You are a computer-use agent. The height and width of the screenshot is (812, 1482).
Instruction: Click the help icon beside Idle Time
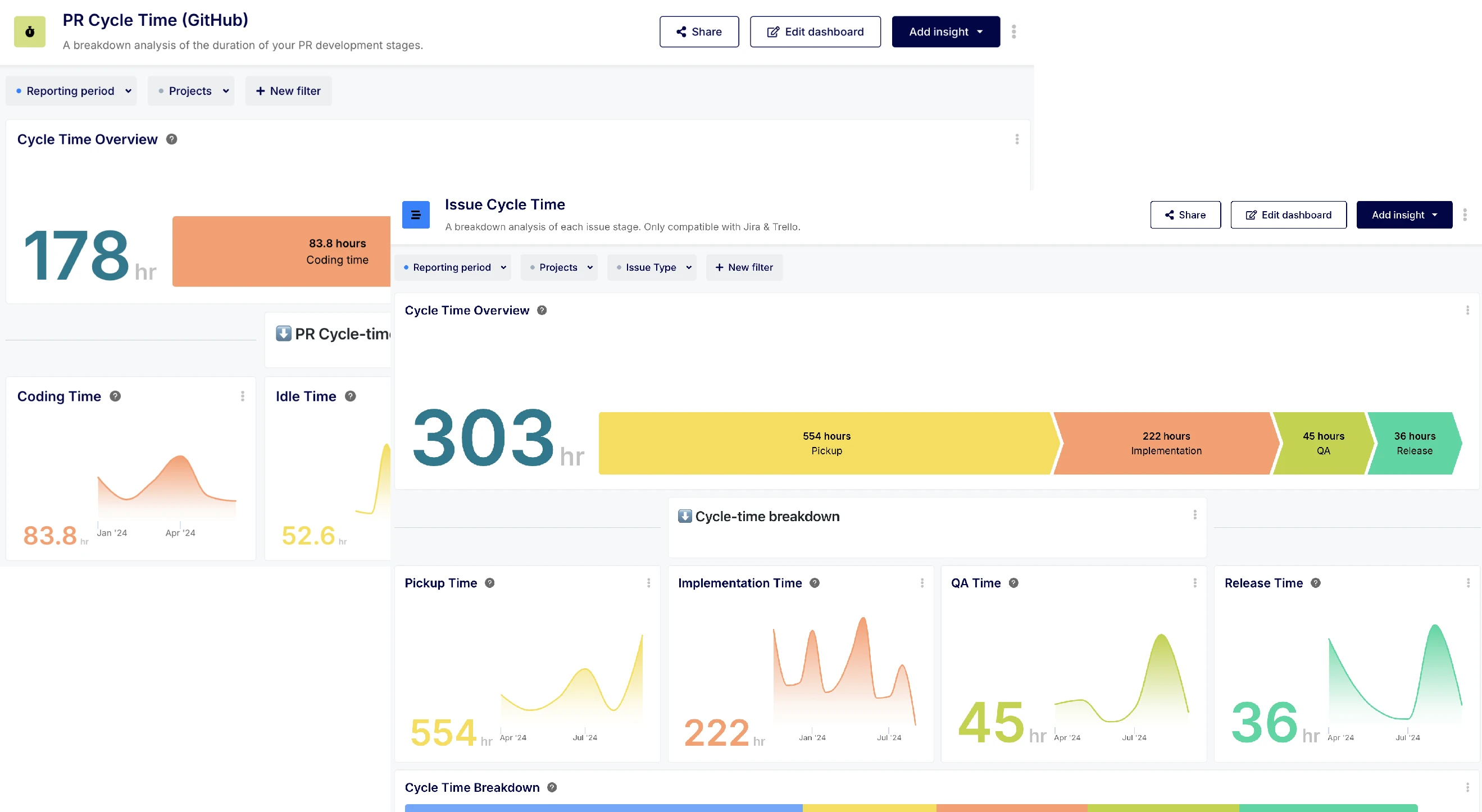pyautogui.click(x=349, y=396)
